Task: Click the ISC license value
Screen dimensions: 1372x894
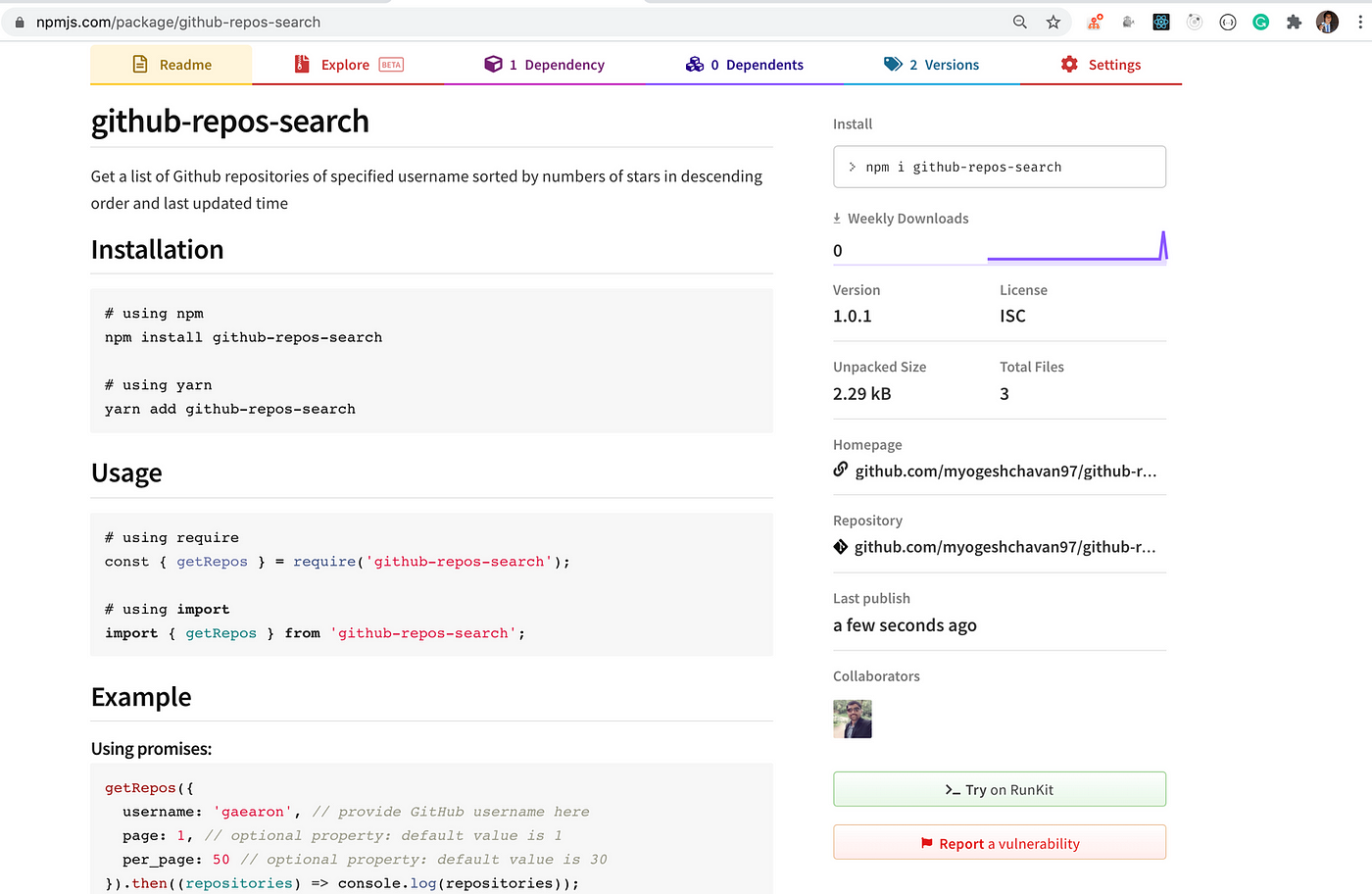Action: 1012,316
